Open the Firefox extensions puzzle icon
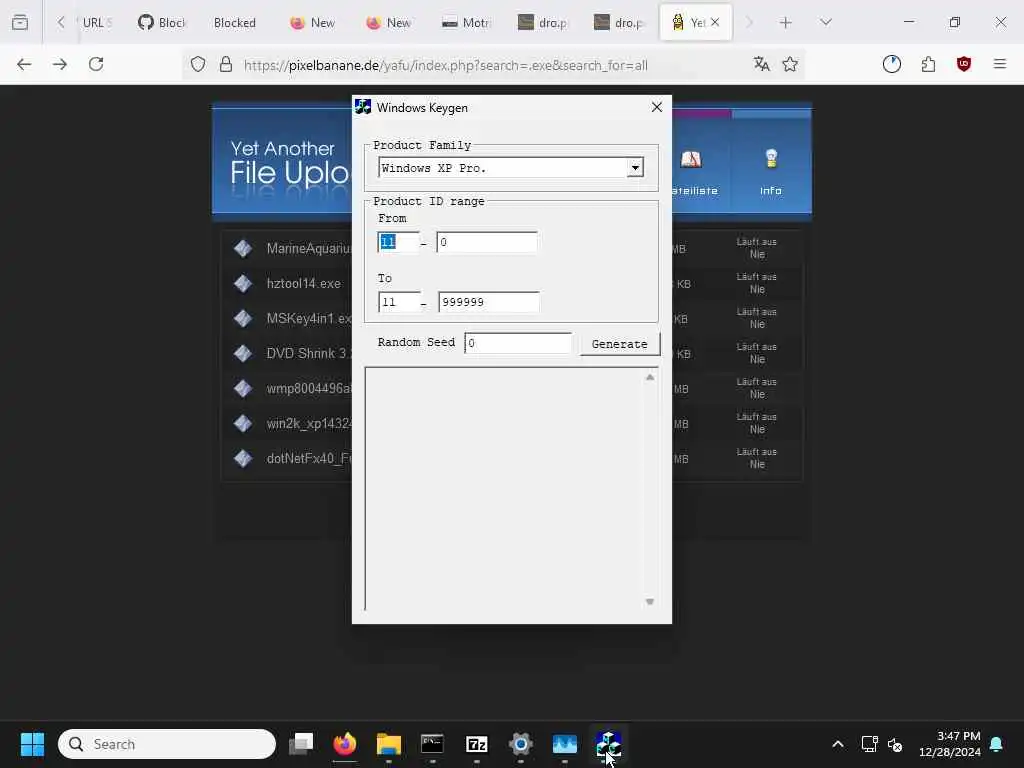1024x768 pixels. click(928, 64)
